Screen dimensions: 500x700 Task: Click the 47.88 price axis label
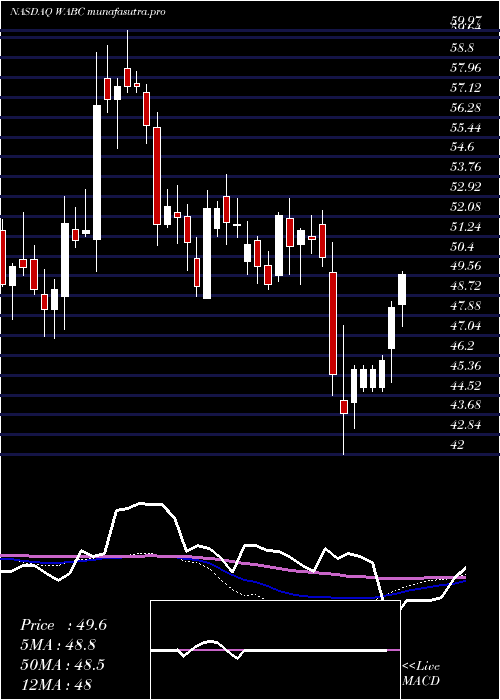466,306
